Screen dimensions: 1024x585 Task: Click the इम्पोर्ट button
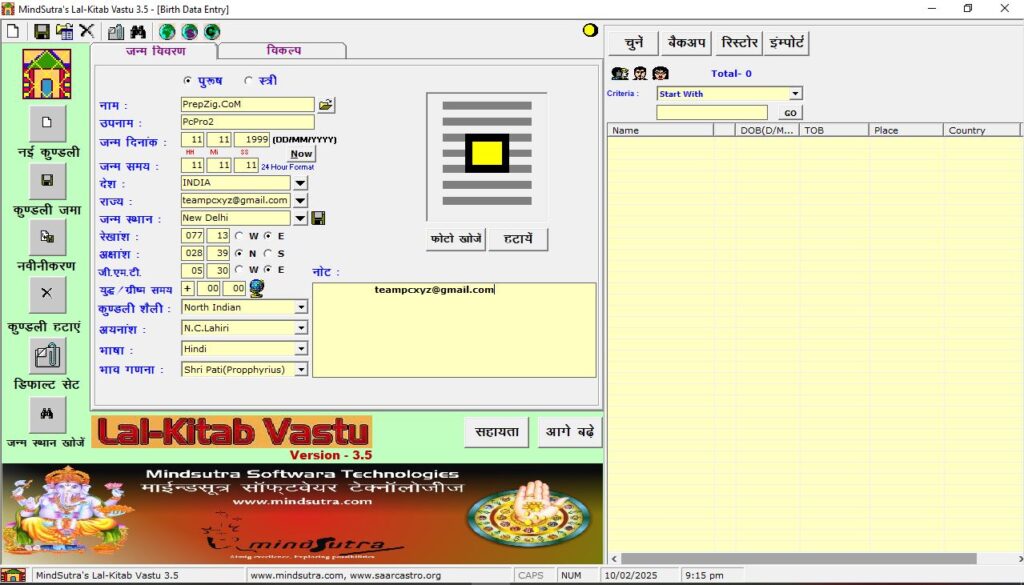tap(787, 43)
